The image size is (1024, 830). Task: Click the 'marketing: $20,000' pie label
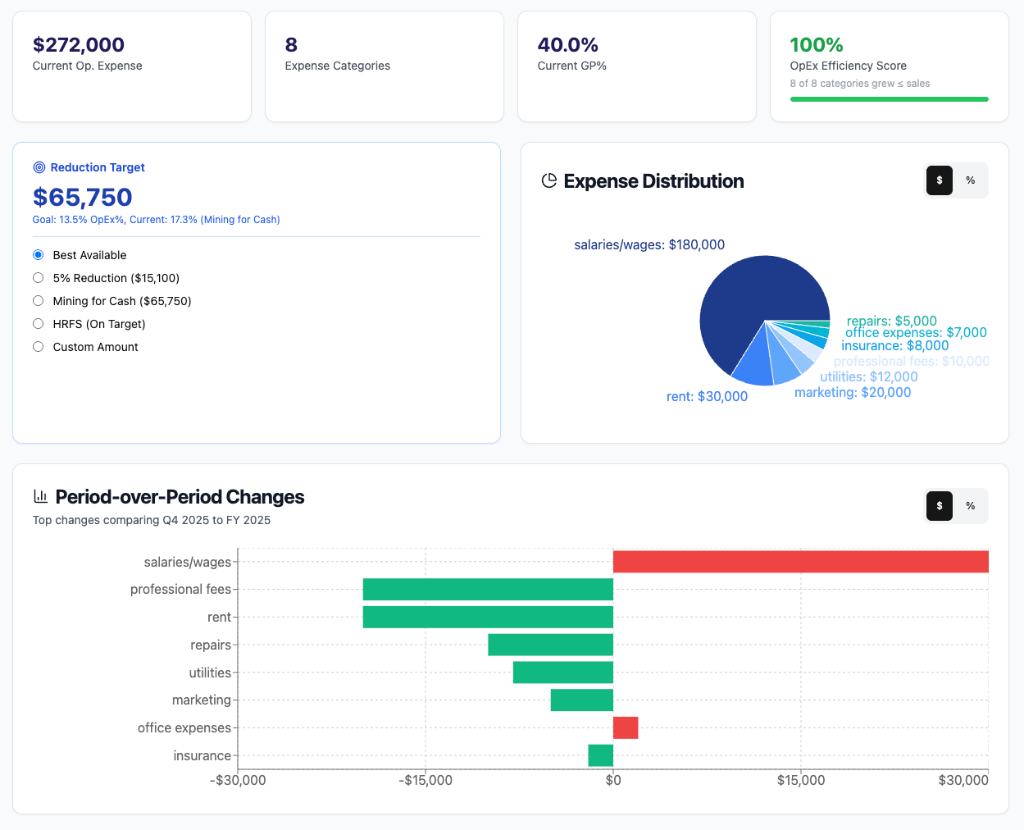(x=852, y=392)
